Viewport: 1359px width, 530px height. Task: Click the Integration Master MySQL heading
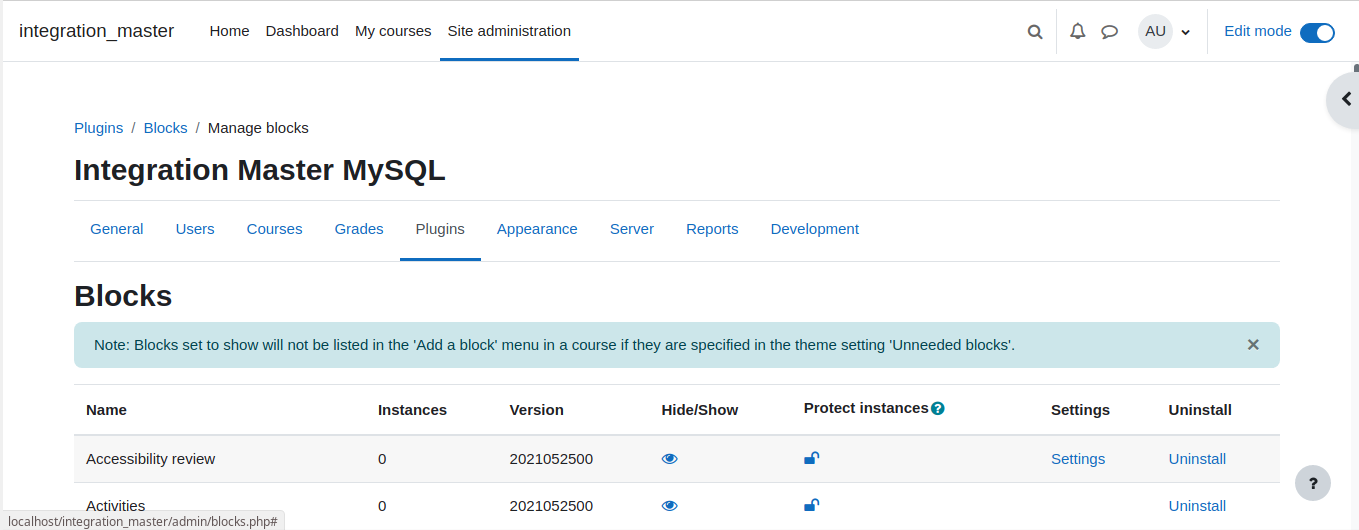(x=260, y=170)
